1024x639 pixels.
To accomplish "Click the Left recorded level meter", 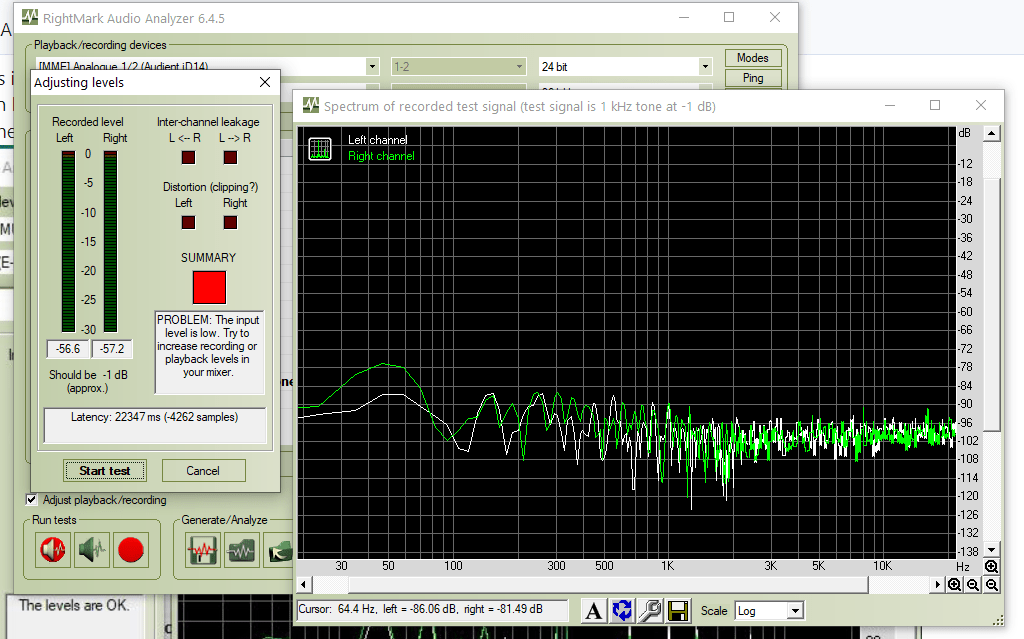I will [69, 242].
